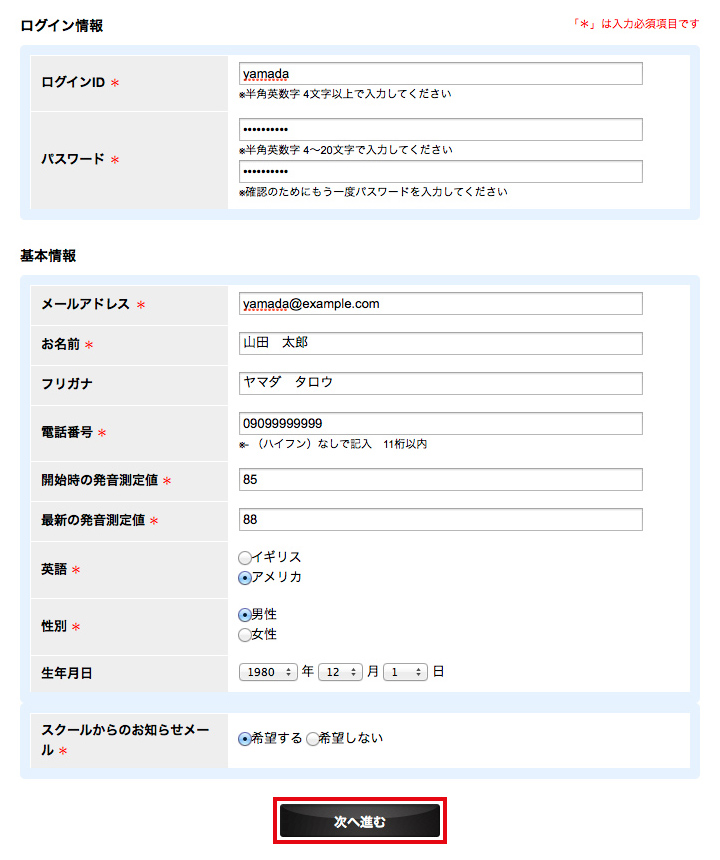
Task: Select the イギリス radio button
Action: pyautogui.click(x=245, y=558)
